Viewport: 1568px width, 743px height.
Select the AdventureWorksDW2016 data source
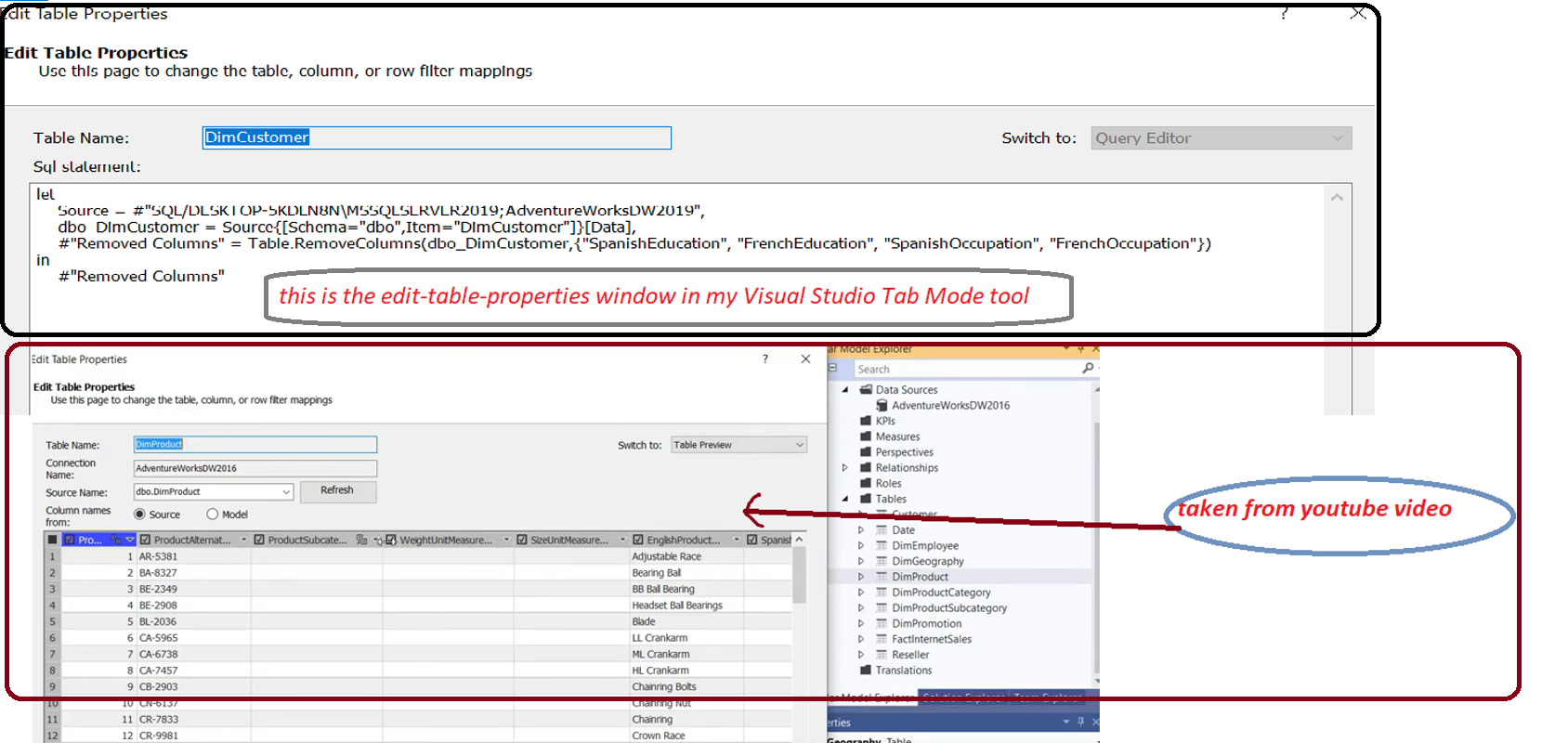point(950,406)
